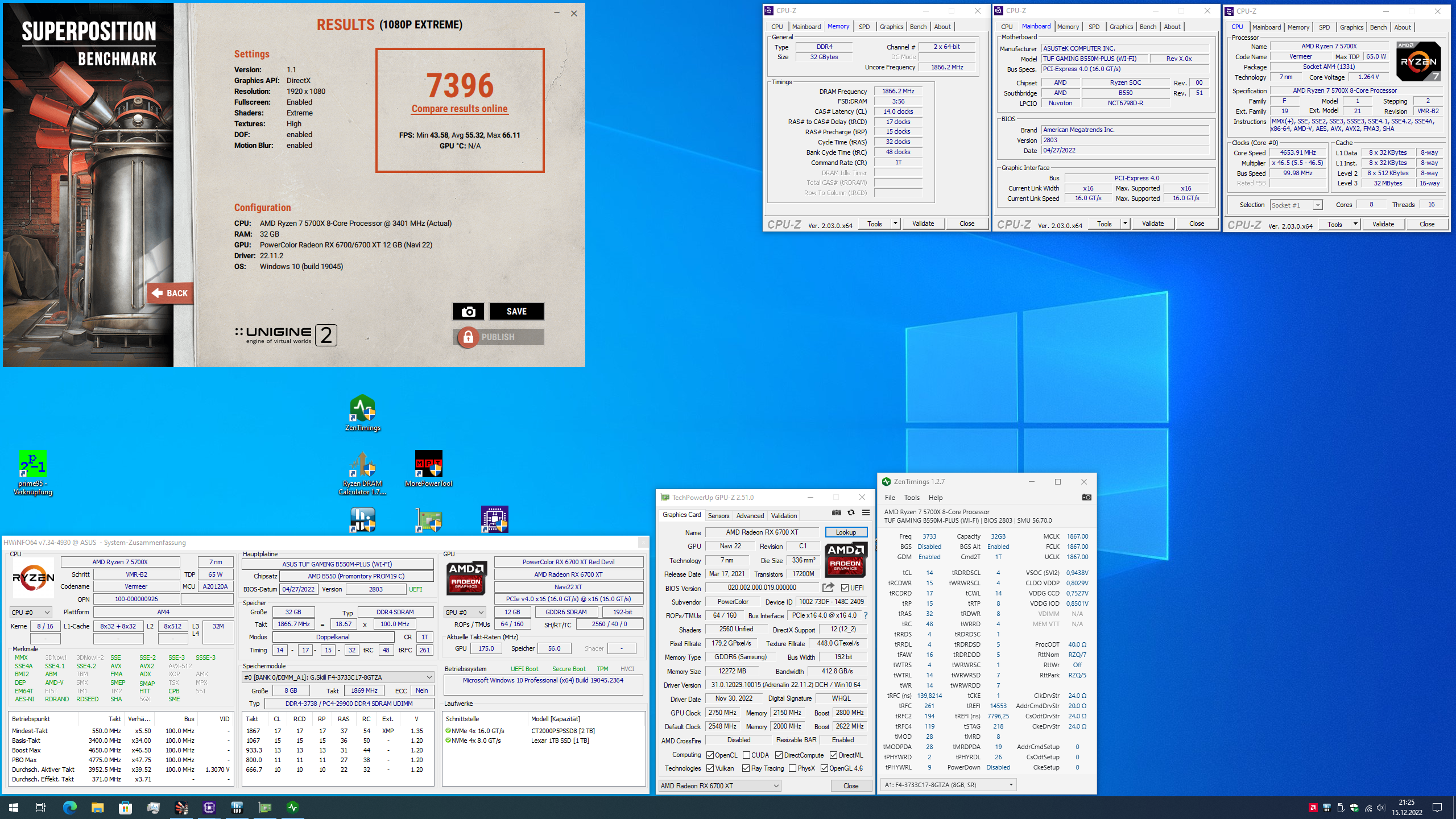This screenshot has width=1456, height=819.
Task: Click GPU-Z screenshot camera icon
Action: [836, 512]
